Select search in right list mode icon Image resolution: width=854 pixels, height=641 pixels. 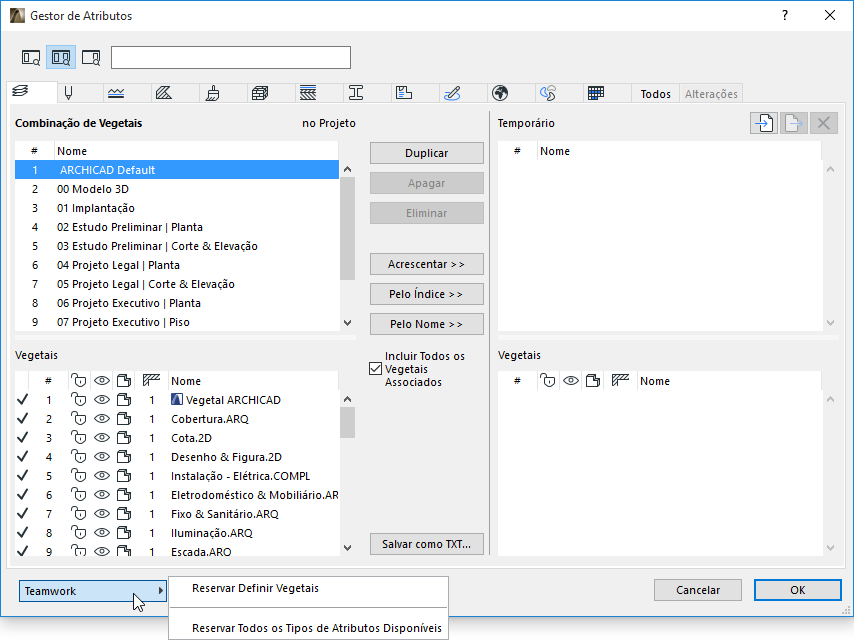(x=91, y=57)
